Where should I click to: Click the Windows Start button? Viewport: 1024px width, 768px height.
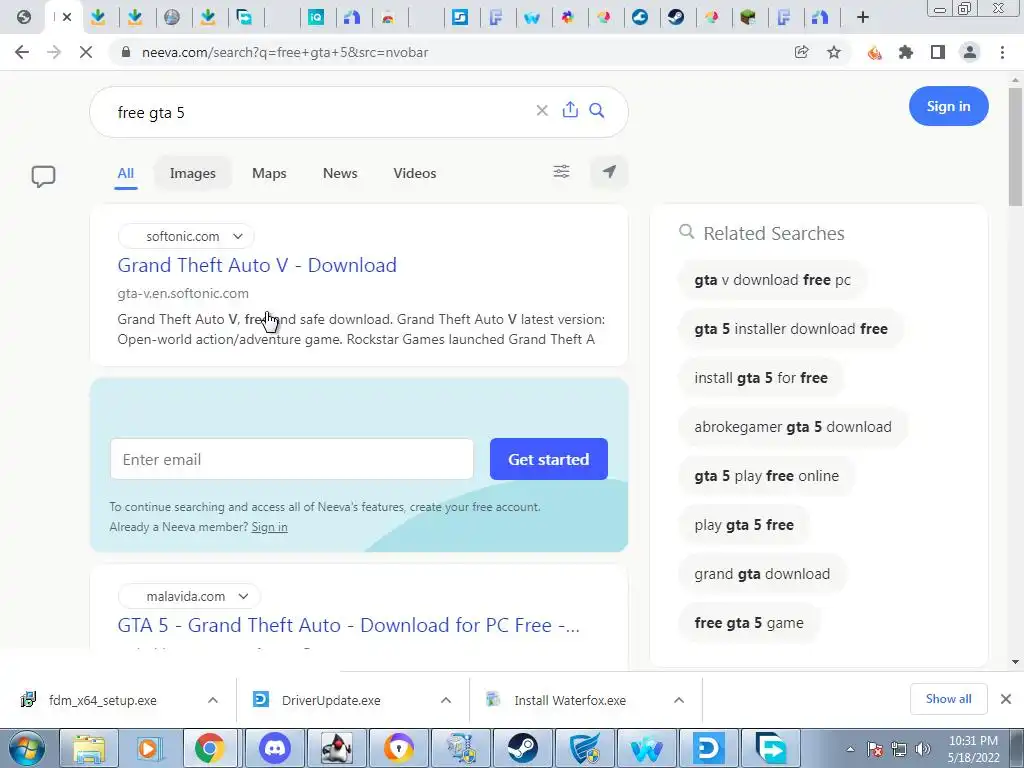27,748
